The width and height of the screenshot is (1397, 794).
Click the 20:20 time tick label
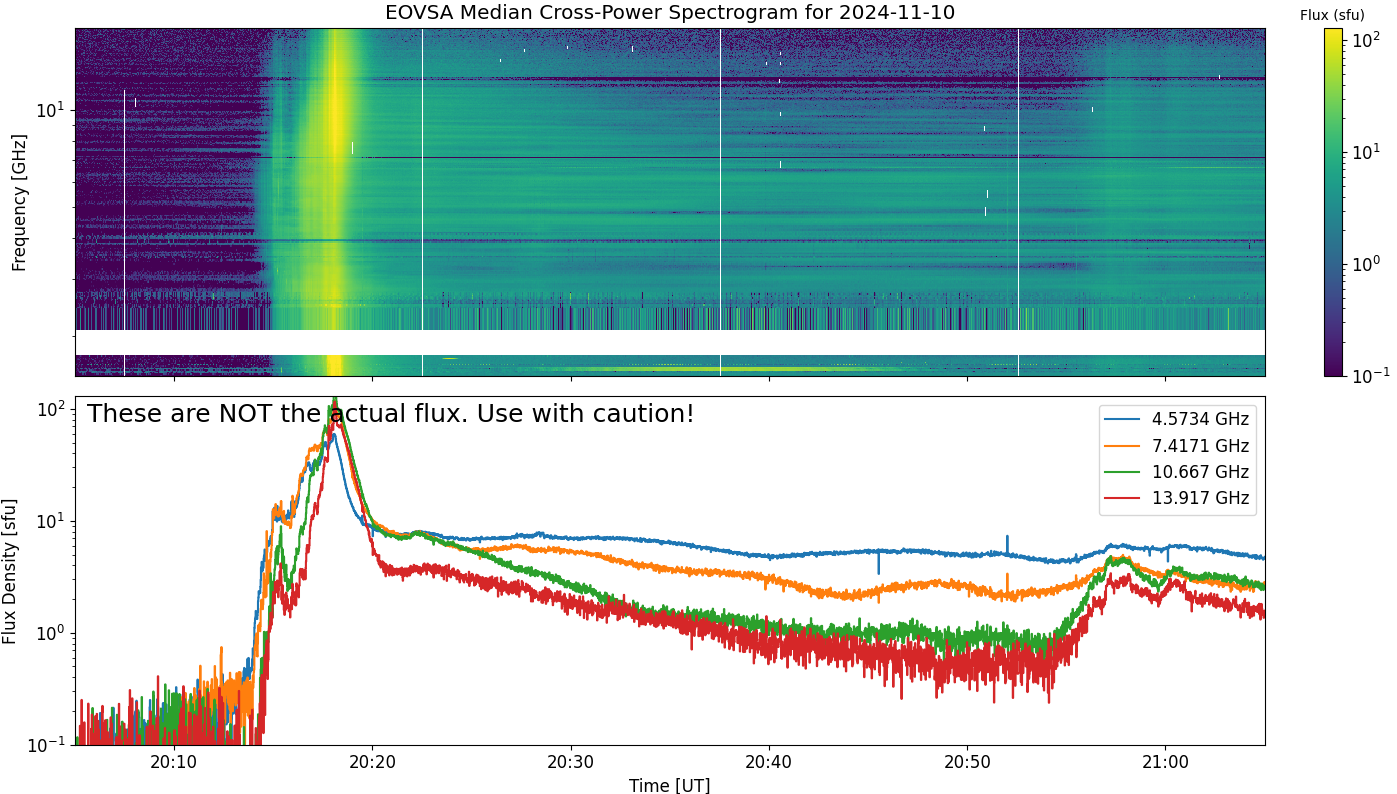372,762
